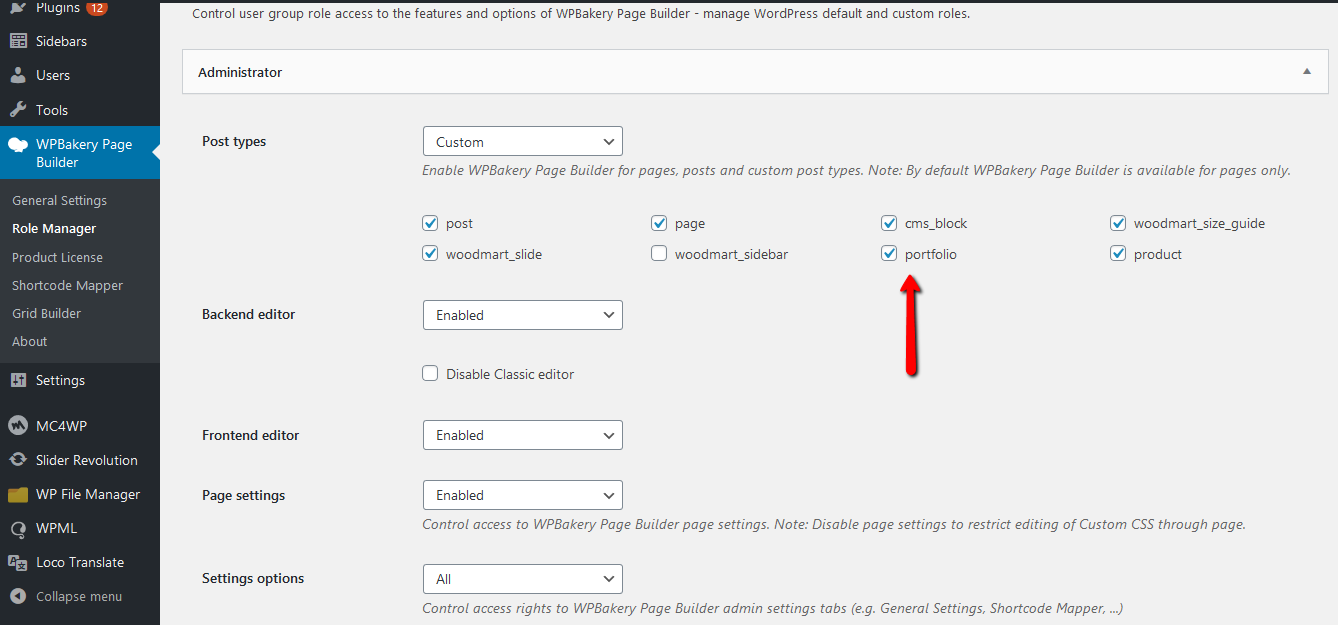This screenshot has width=1338, height=625.
Task: Toggle the cms_block checkbox
Action: [889, 223]
